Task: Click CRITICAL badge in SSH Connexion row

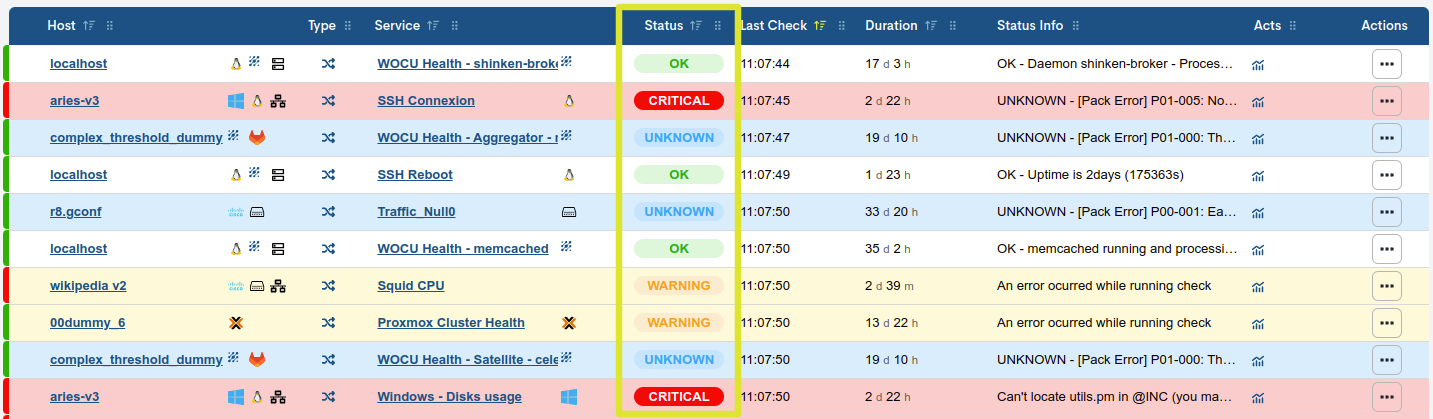Action: click(679, 100)
